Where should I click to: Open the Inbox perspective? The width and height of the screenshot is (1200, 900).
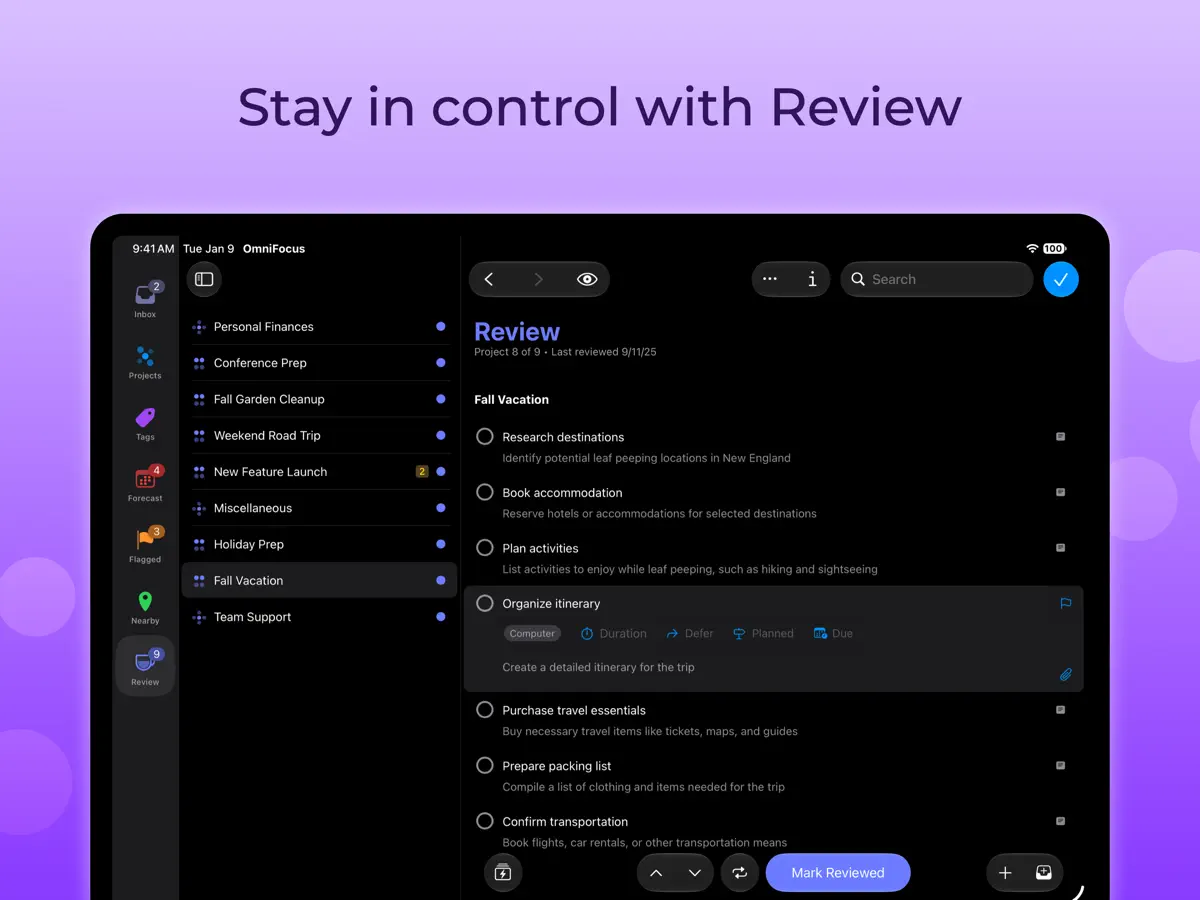pos(145,299)
